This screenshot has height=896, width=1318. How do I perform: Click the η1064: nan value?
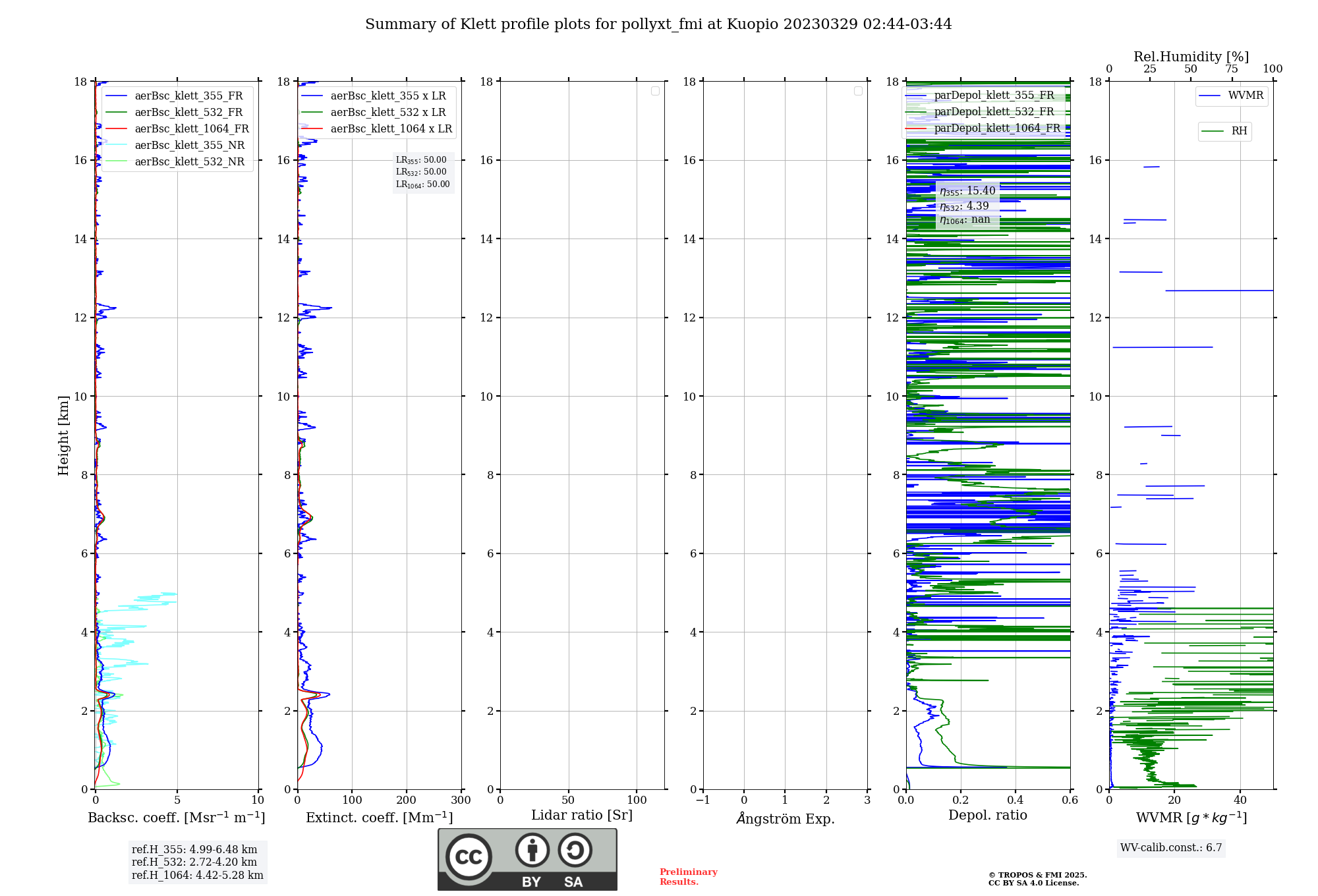point(965,220)
